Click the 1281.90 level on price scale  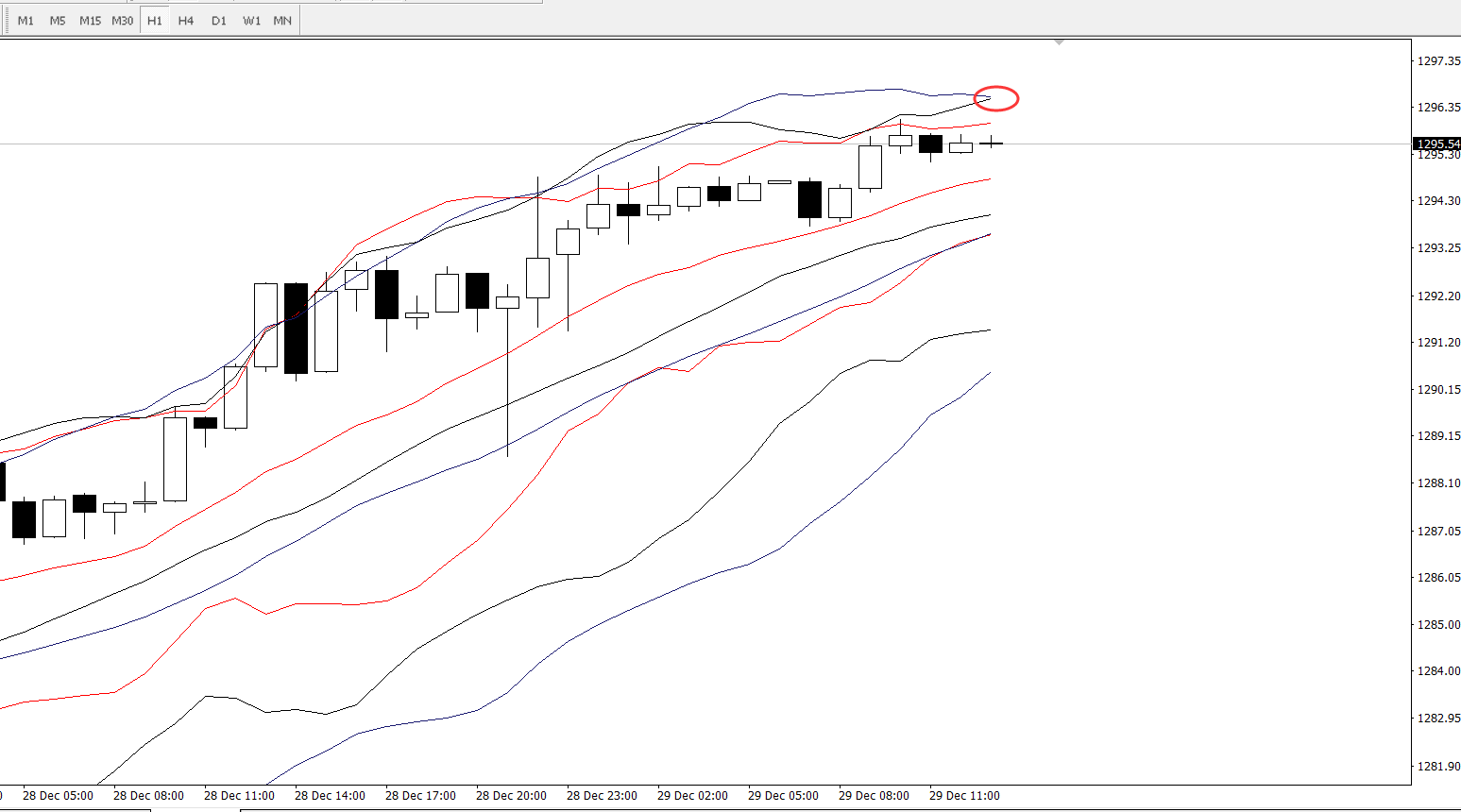coord(1438,767)
